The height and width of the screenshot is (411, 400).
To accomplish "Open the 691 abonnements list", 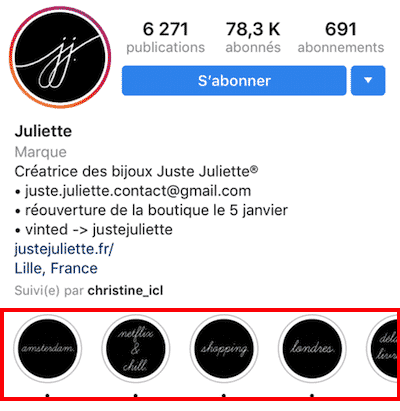I will (341, 37).
